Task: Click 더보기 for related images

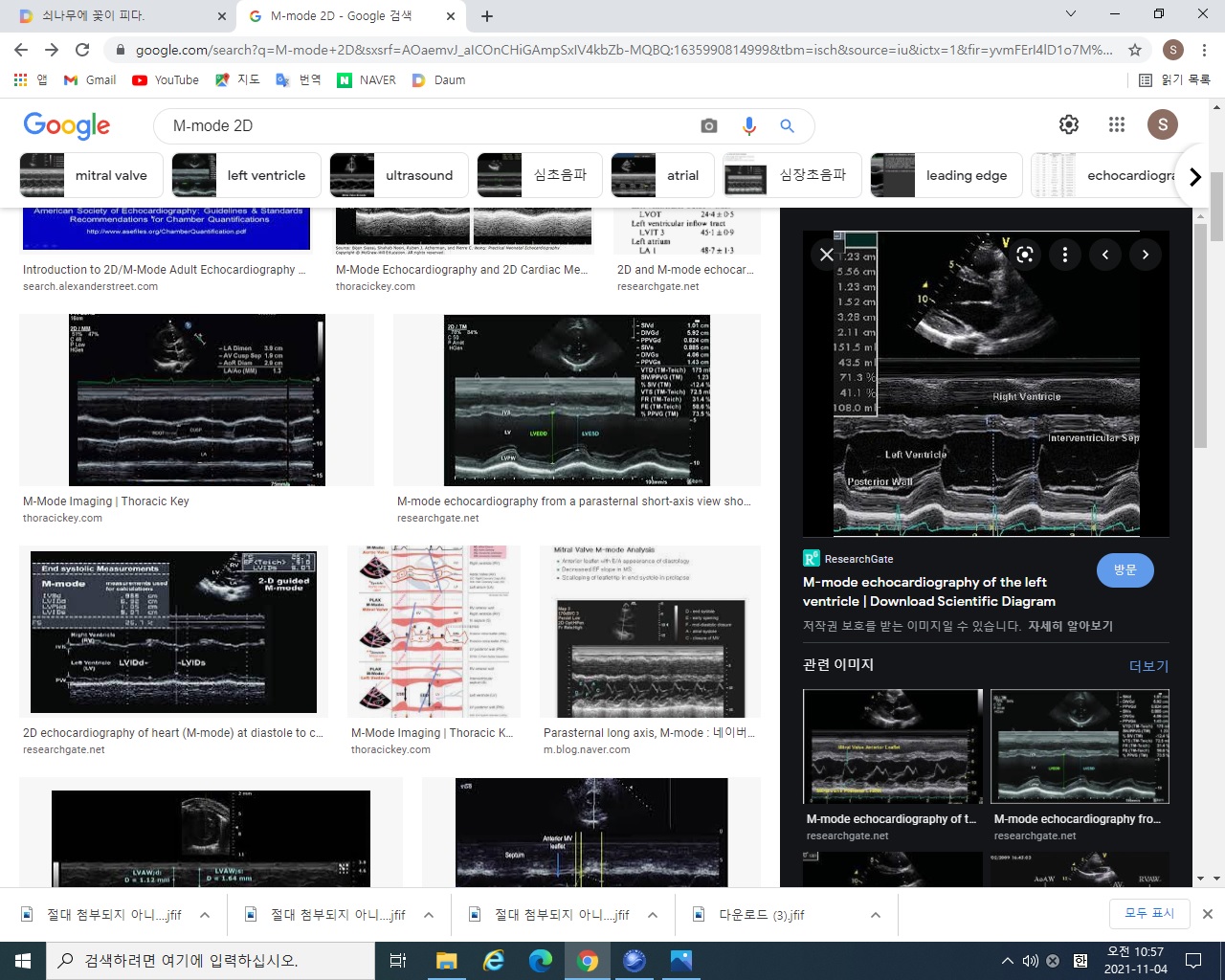Action: coord(1148,665)
